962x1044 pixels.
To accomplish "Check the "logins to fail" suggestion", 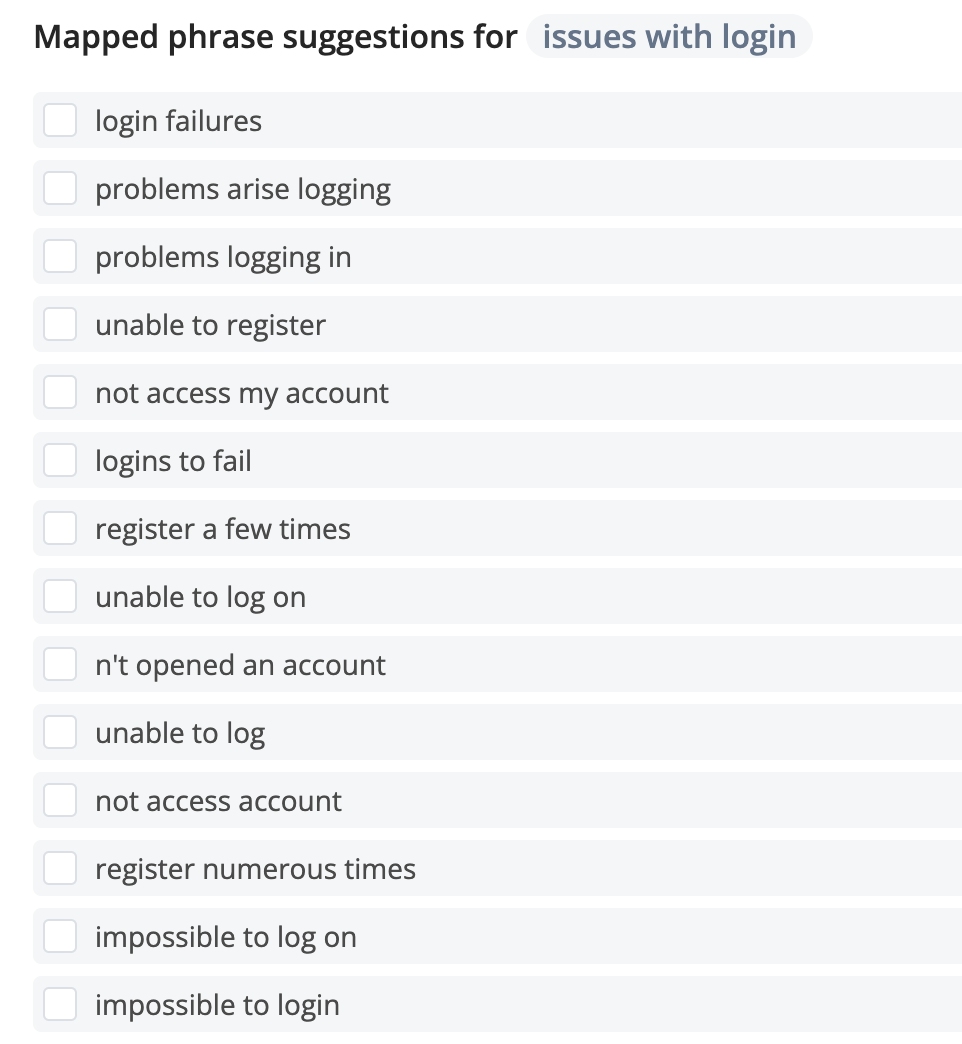I will 60,460.
